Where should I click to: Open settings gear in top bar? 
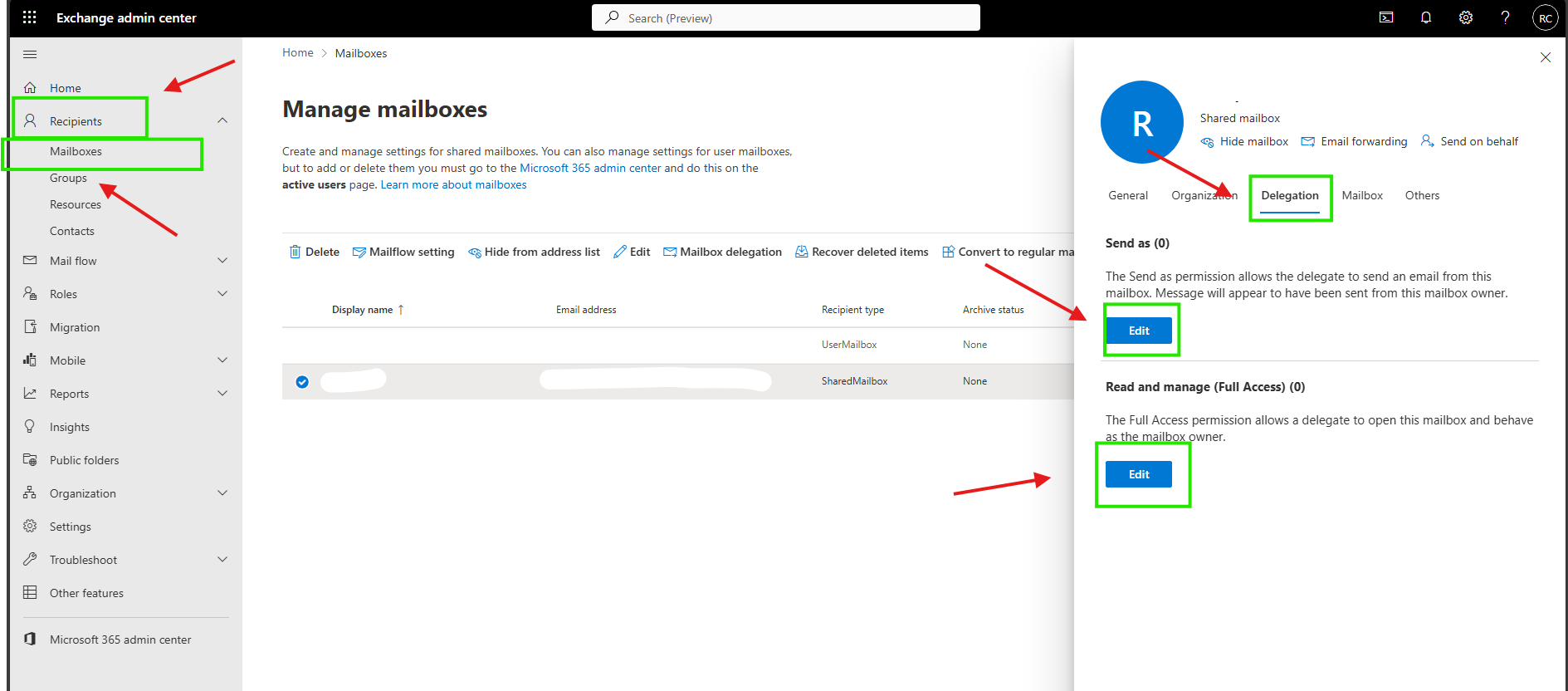click(1466, 17)
